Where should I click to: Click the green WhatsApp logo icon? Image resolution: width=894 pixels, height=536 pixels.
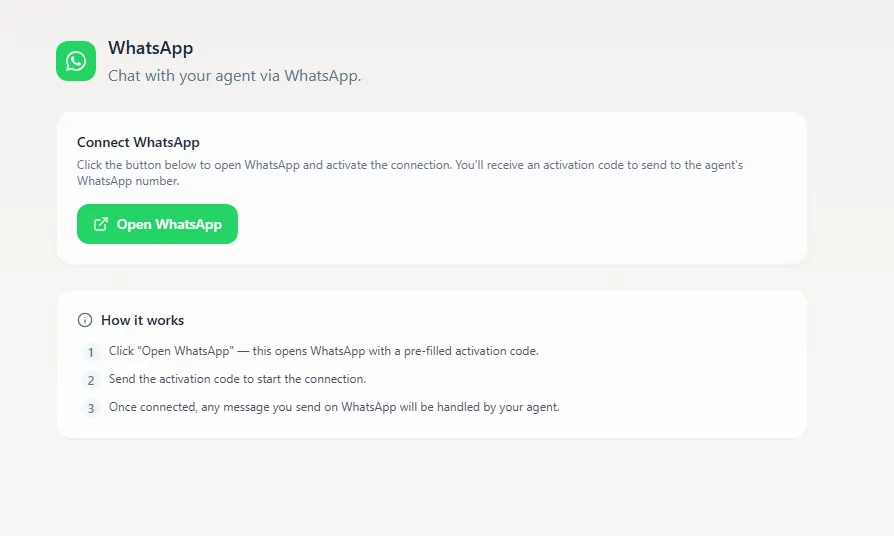click(x=76, y=61)
